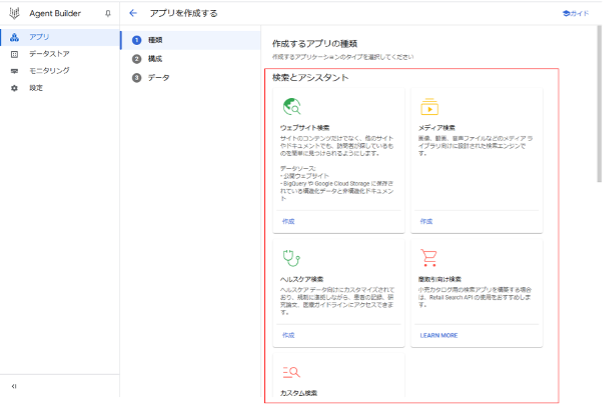Click the vertical scrollbar on the right
The image size is (604, 408).
(x=599, y=104)
